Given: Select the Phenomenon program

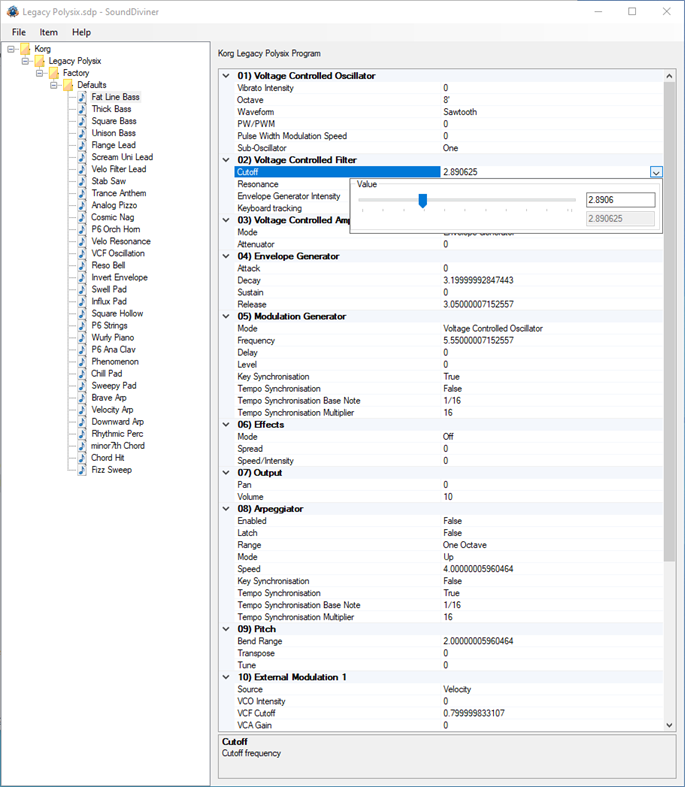Looking at the screenshot, I should 115,361.
